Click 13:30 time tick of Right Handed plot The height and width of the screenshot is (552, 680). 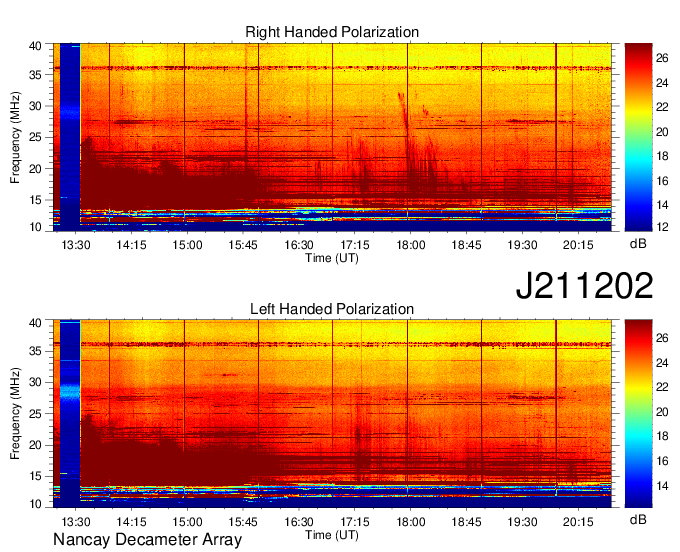click(75, 245)
